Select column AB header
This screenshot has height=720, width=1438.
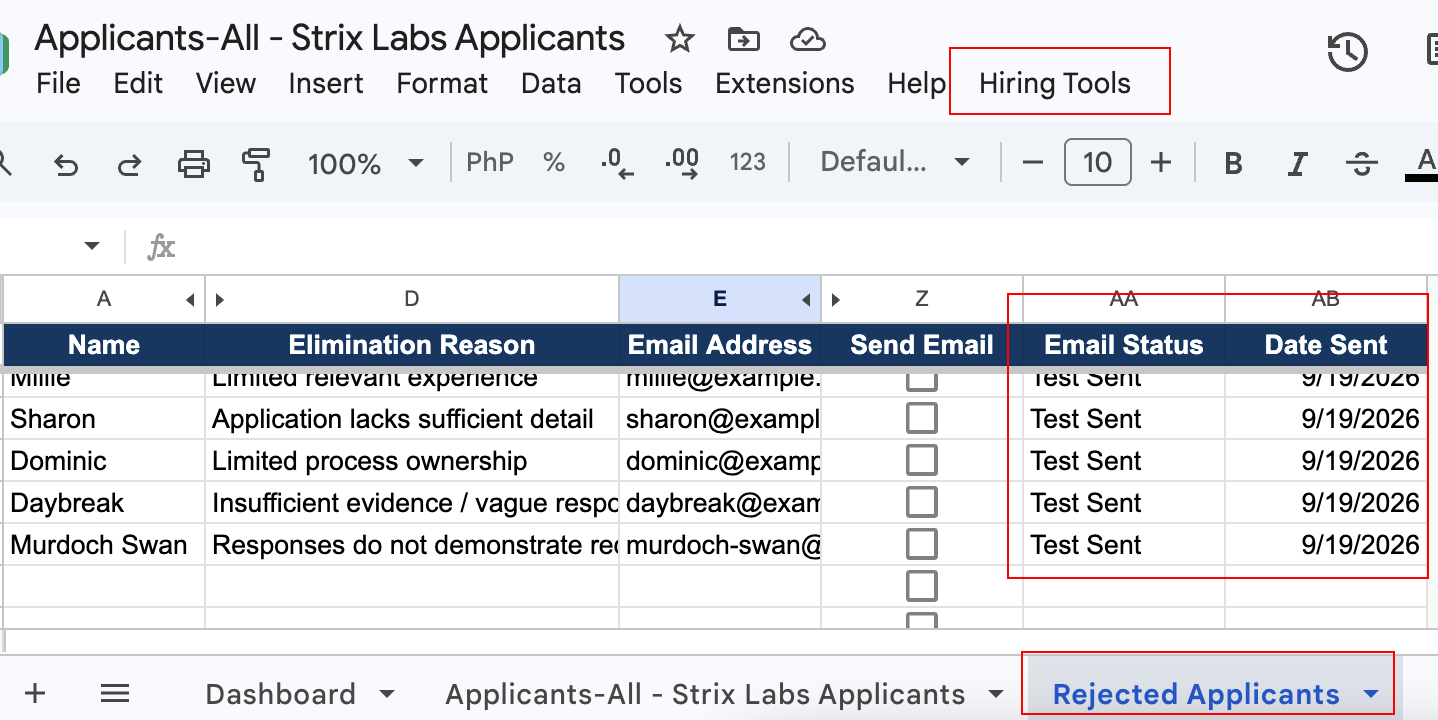click(x=1326, y=298)
